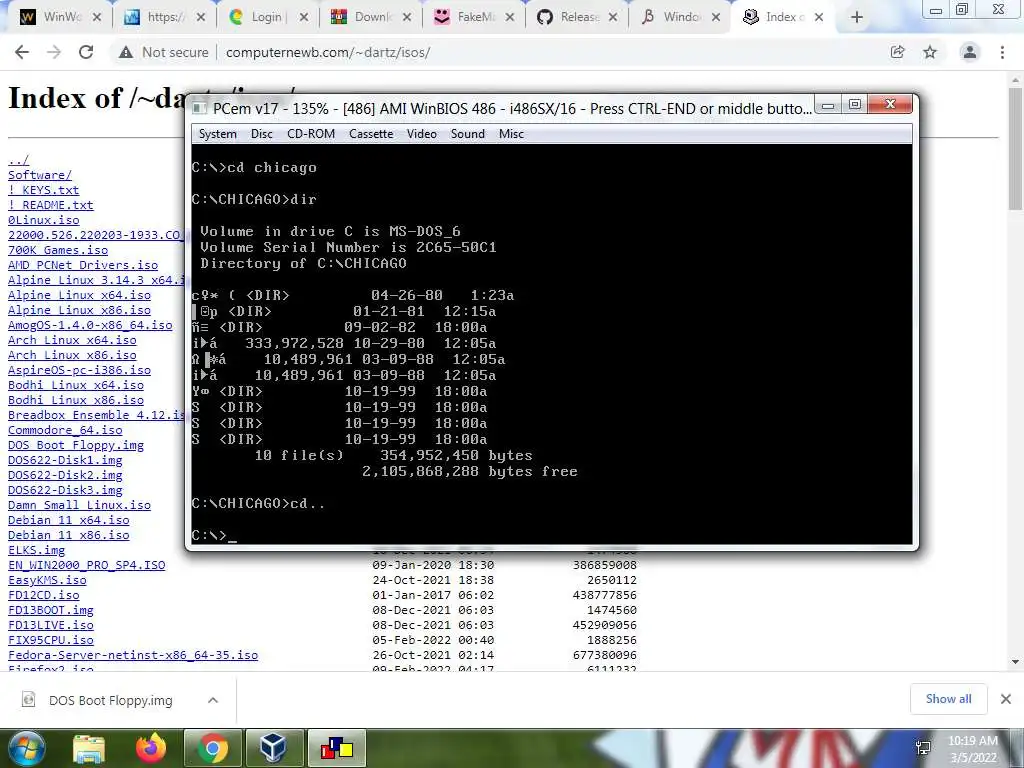Open Chrome three-dot menu
This screenshot has width=1024, height=768.
(x=1002, y=52)
